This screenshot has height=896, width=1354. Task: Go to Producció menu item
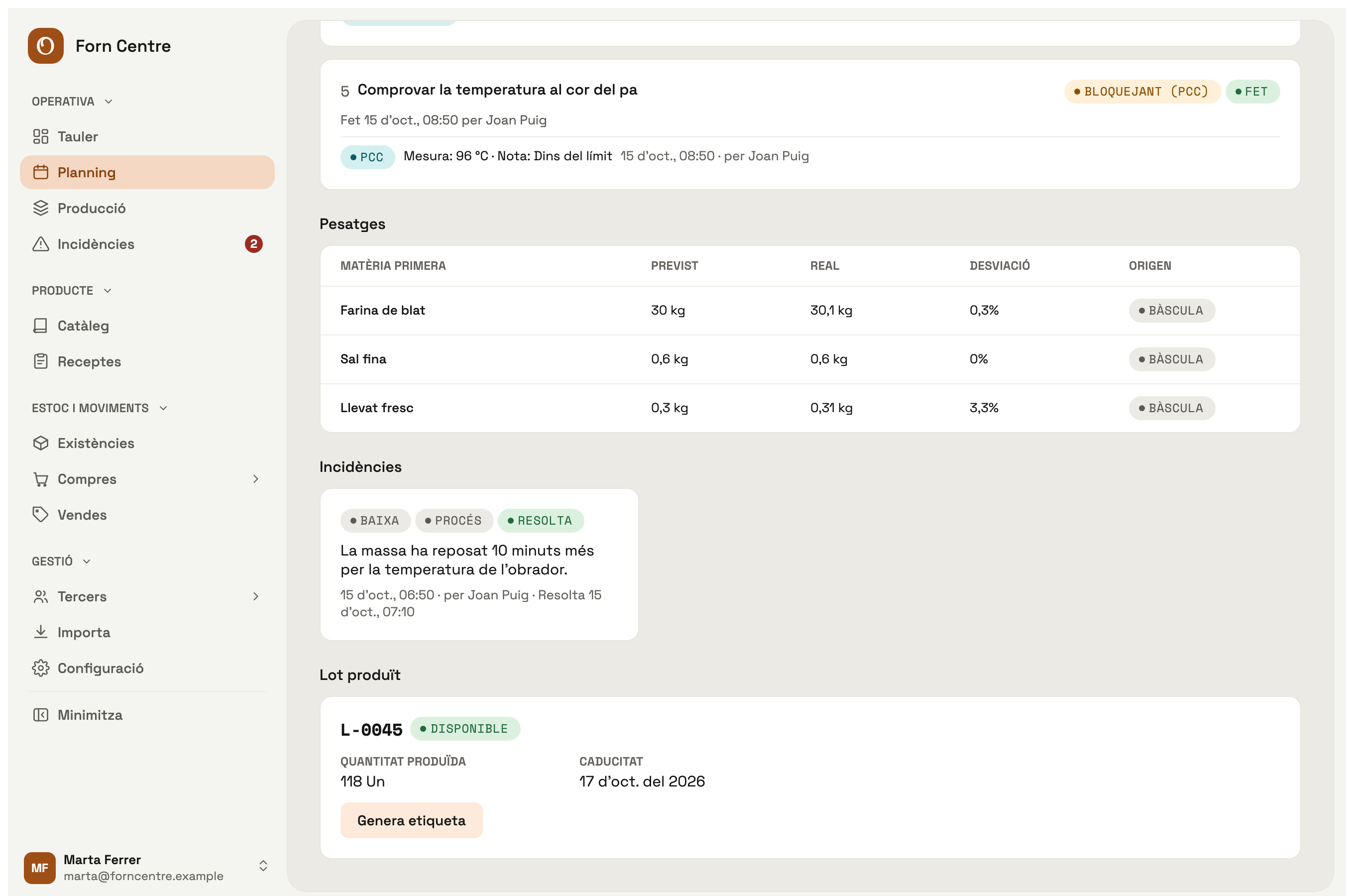click(x=147, y=208)
